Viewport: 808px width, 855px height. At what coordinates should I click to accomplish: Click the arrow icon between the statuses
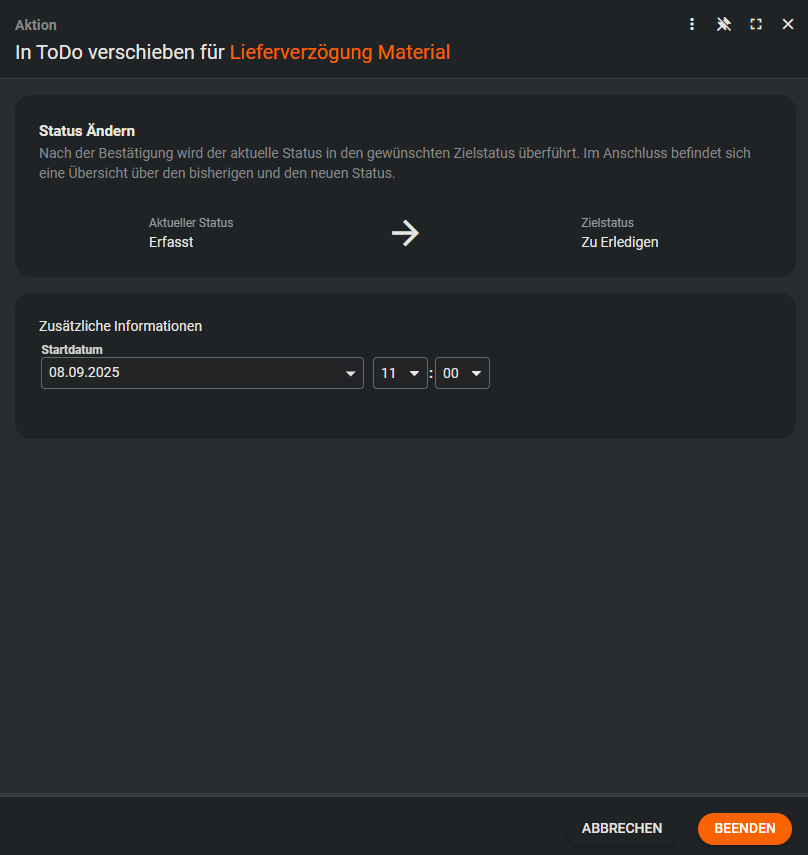click(x=405, y=233)
